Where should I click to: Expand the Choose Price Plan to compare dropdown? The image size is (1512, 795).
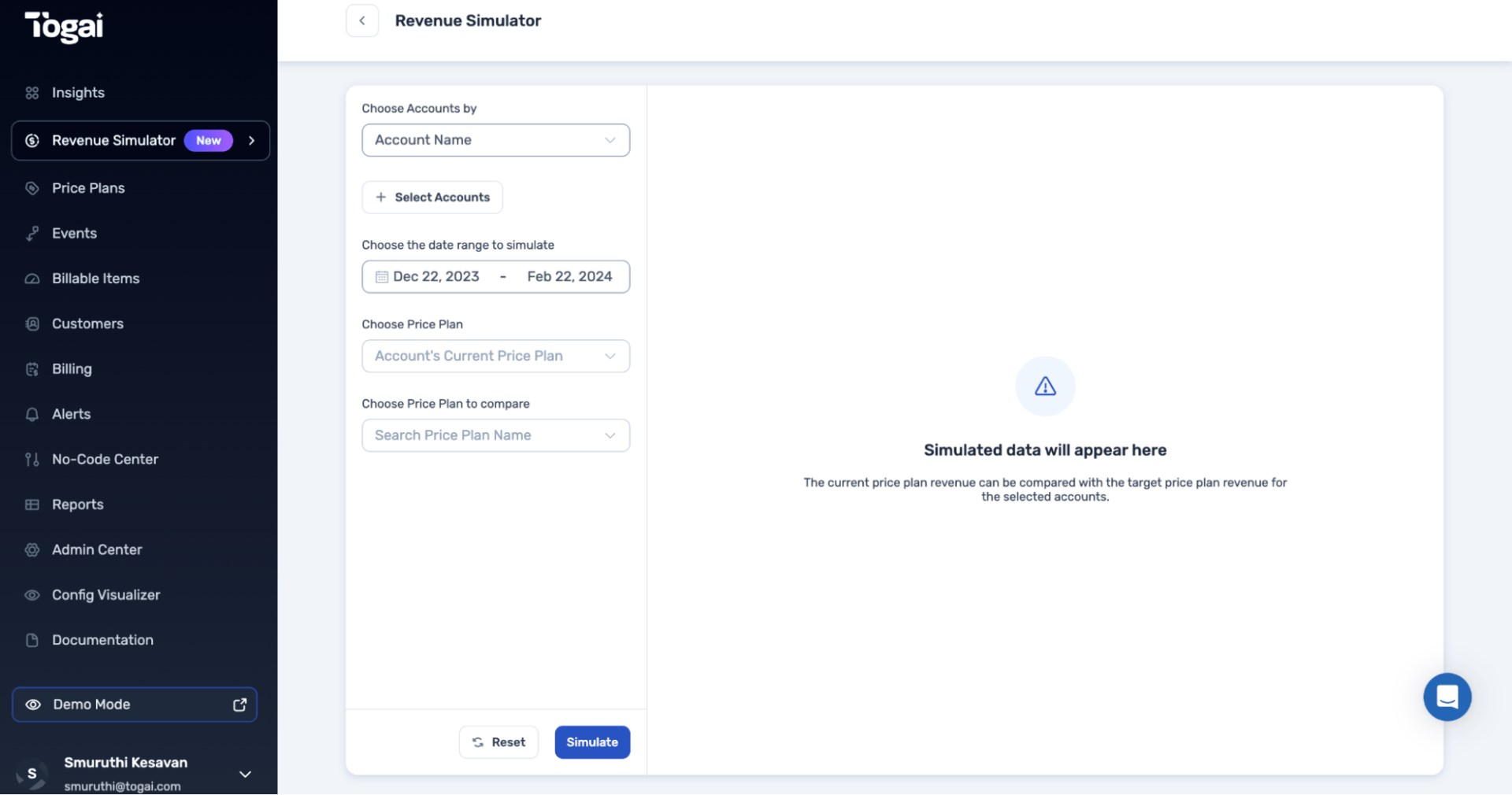coord(495,435)
